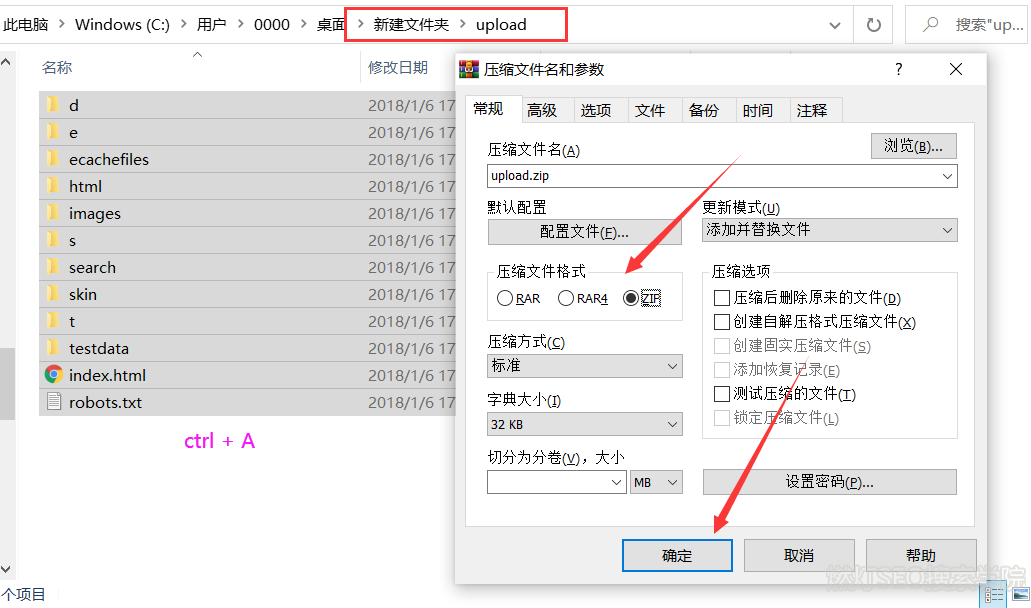Sort by 修改日期 column header
1031x608 pixels.
click(398, 67)
